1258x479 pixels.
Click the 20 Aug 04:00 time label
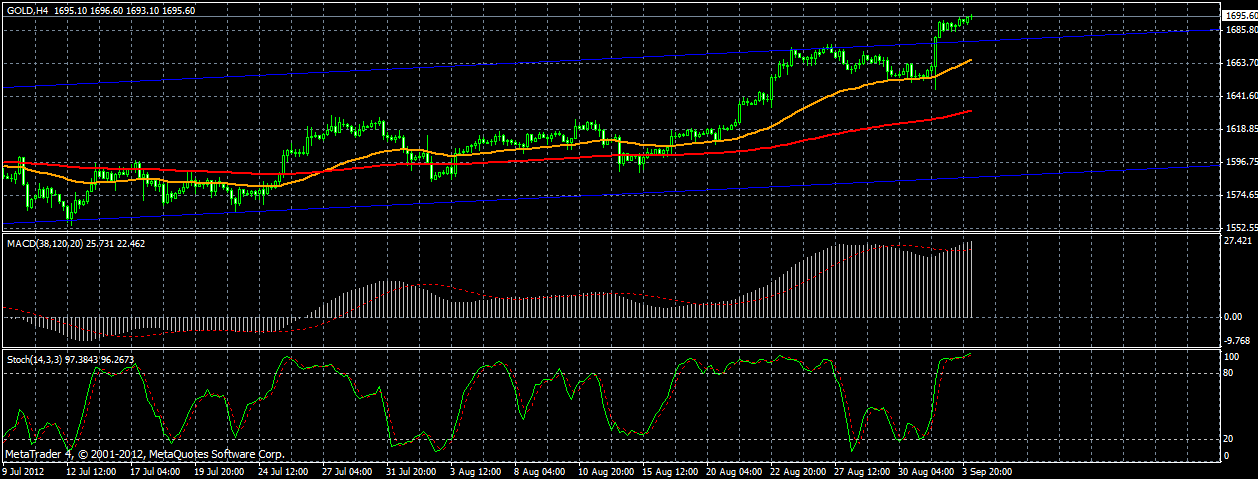point(732,471)
